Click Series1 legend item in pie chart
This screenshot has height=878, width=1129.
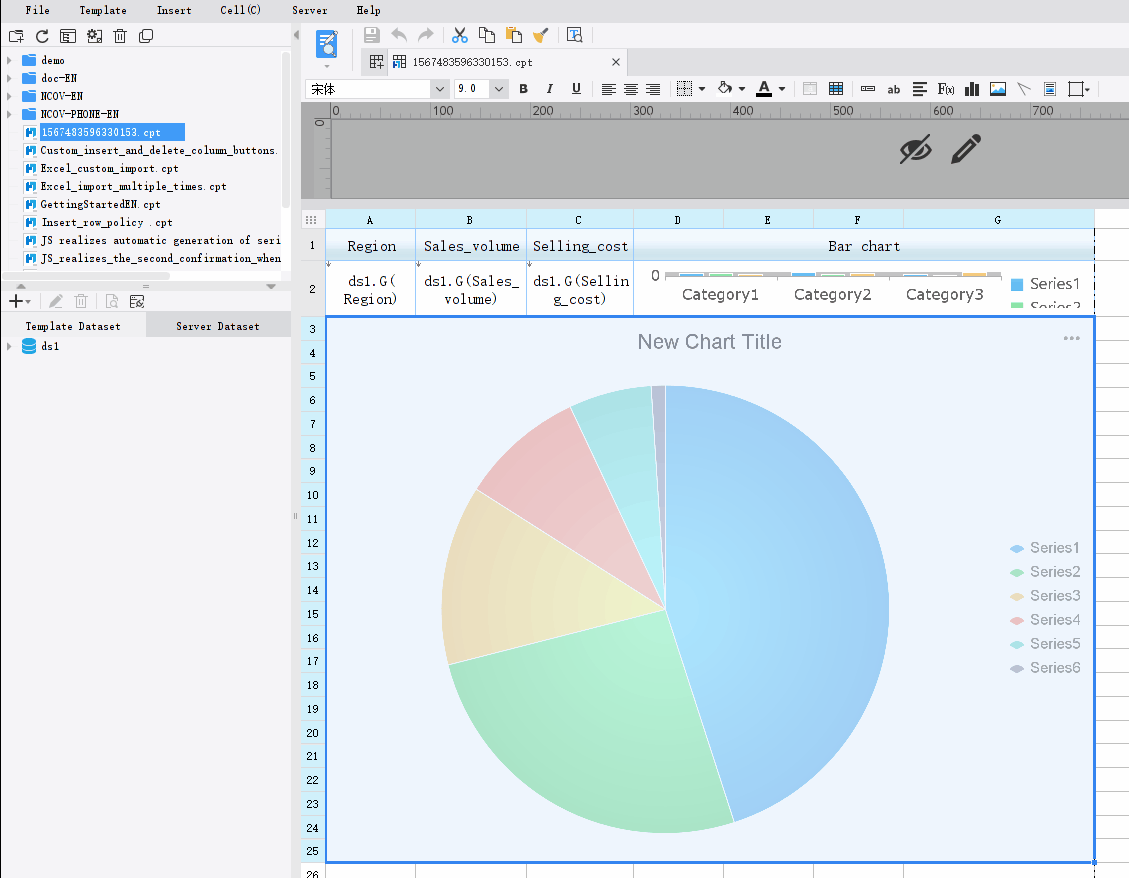pyautogui.click(x=1045, y=548)
